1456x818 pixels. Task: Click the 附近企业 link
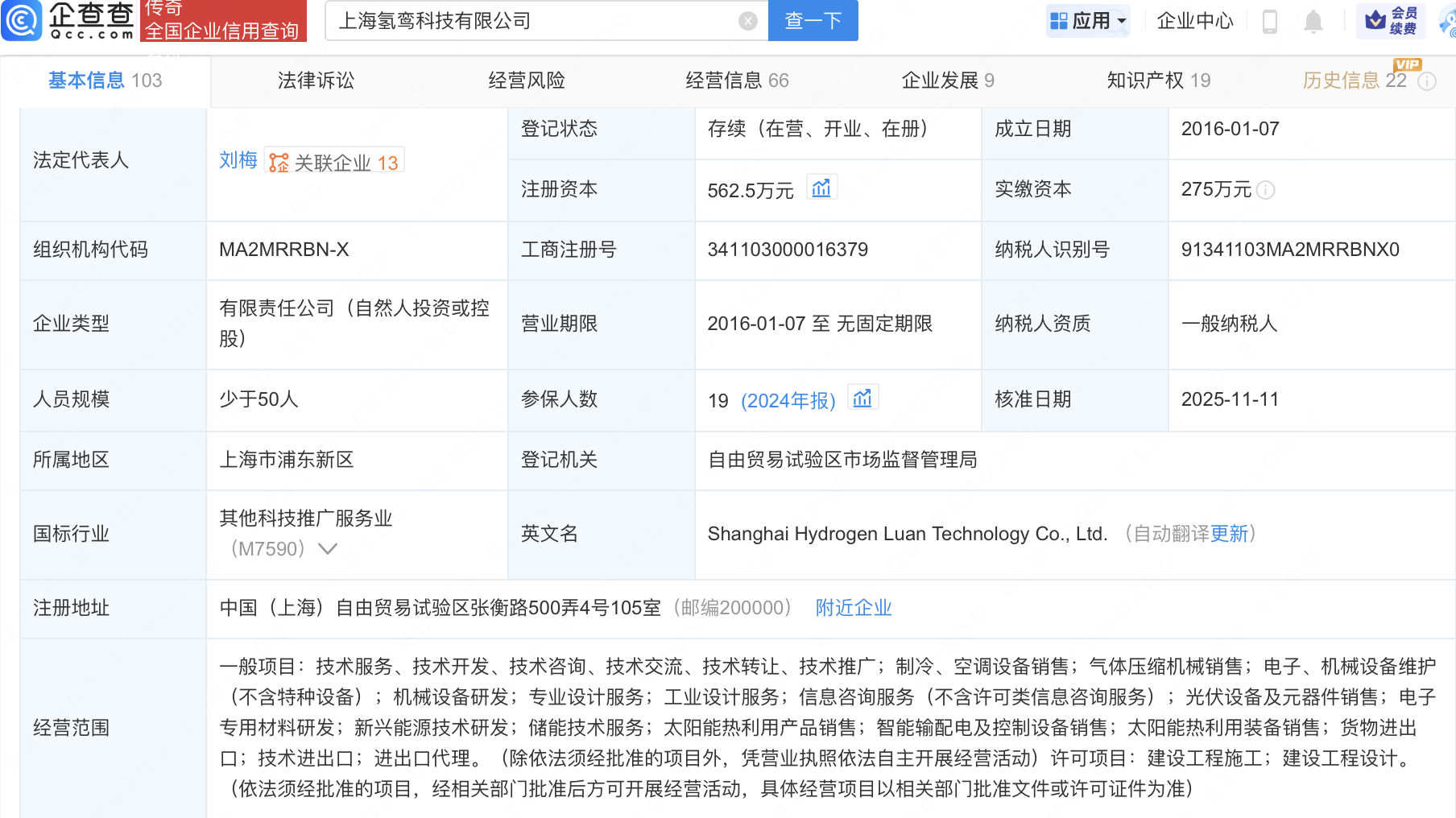[x=854, y=608]
